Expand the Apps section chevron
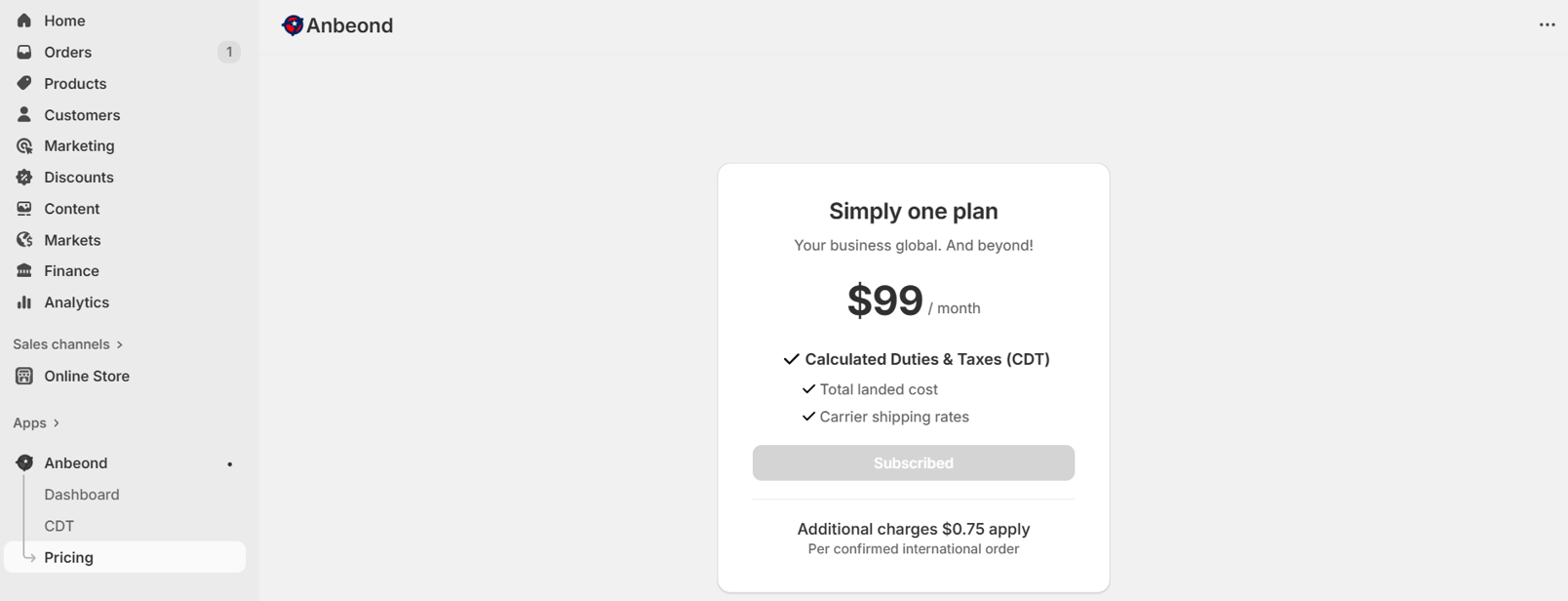 pyautogui.click(x=57, y=422)
